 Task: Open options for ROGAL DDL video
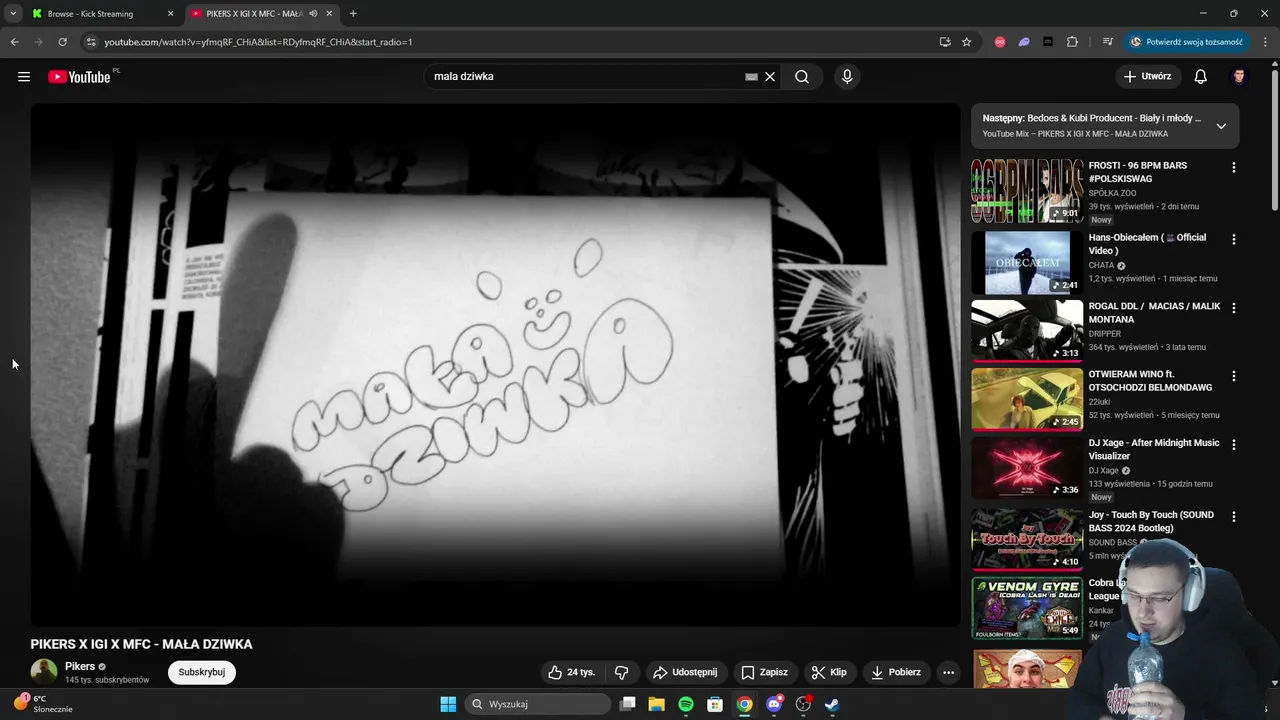[x=1233, y=308]
